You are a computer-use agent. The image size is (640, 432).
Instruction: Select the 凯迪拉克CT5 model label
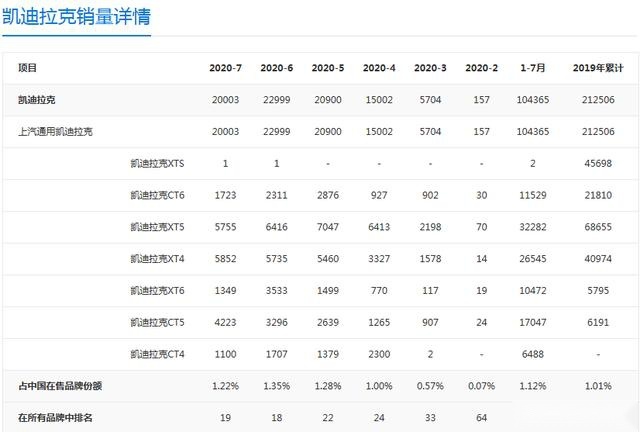point(158,322)
